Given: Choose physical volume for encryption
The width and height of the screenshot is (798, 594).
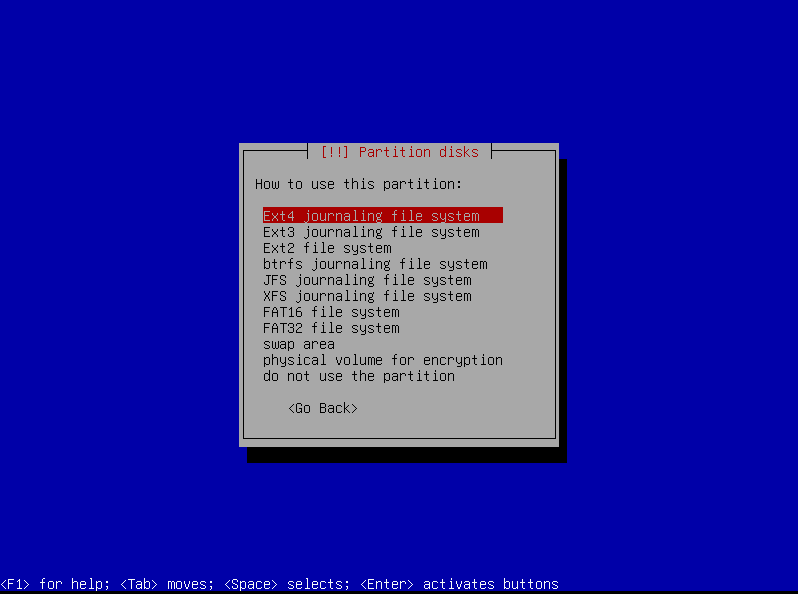Looking at the screenshot, I should 383,360.
